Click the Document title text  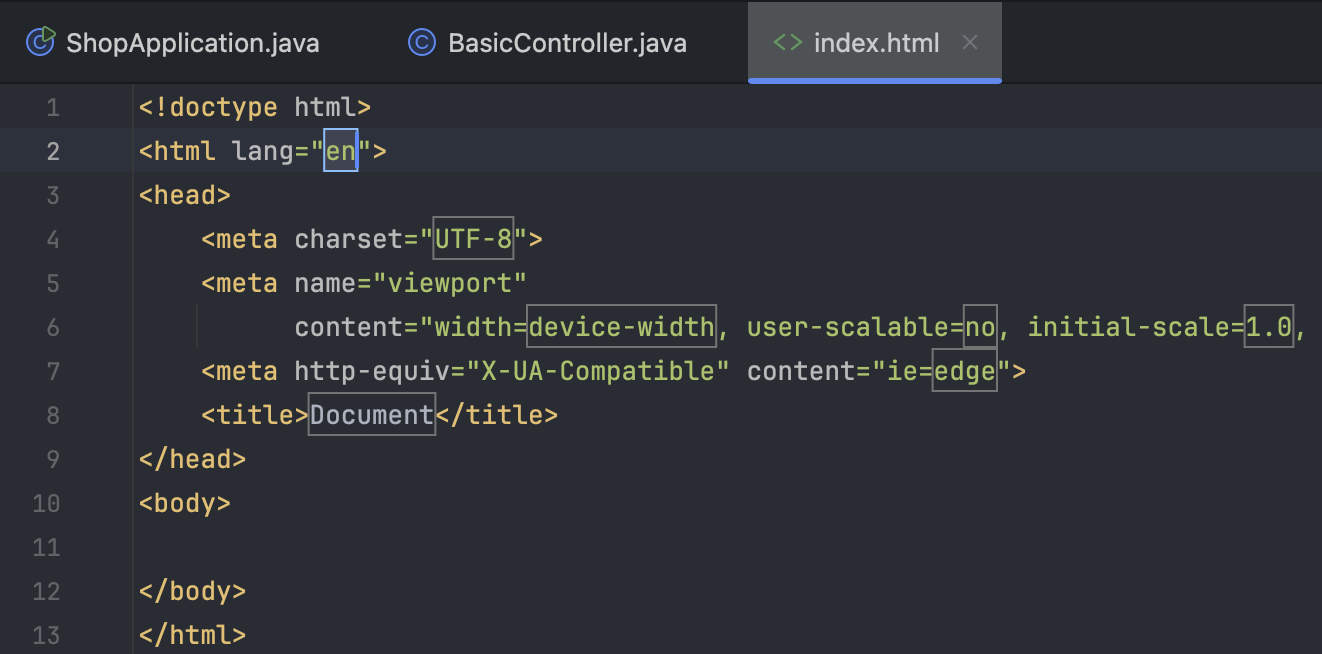pos(372,415)
